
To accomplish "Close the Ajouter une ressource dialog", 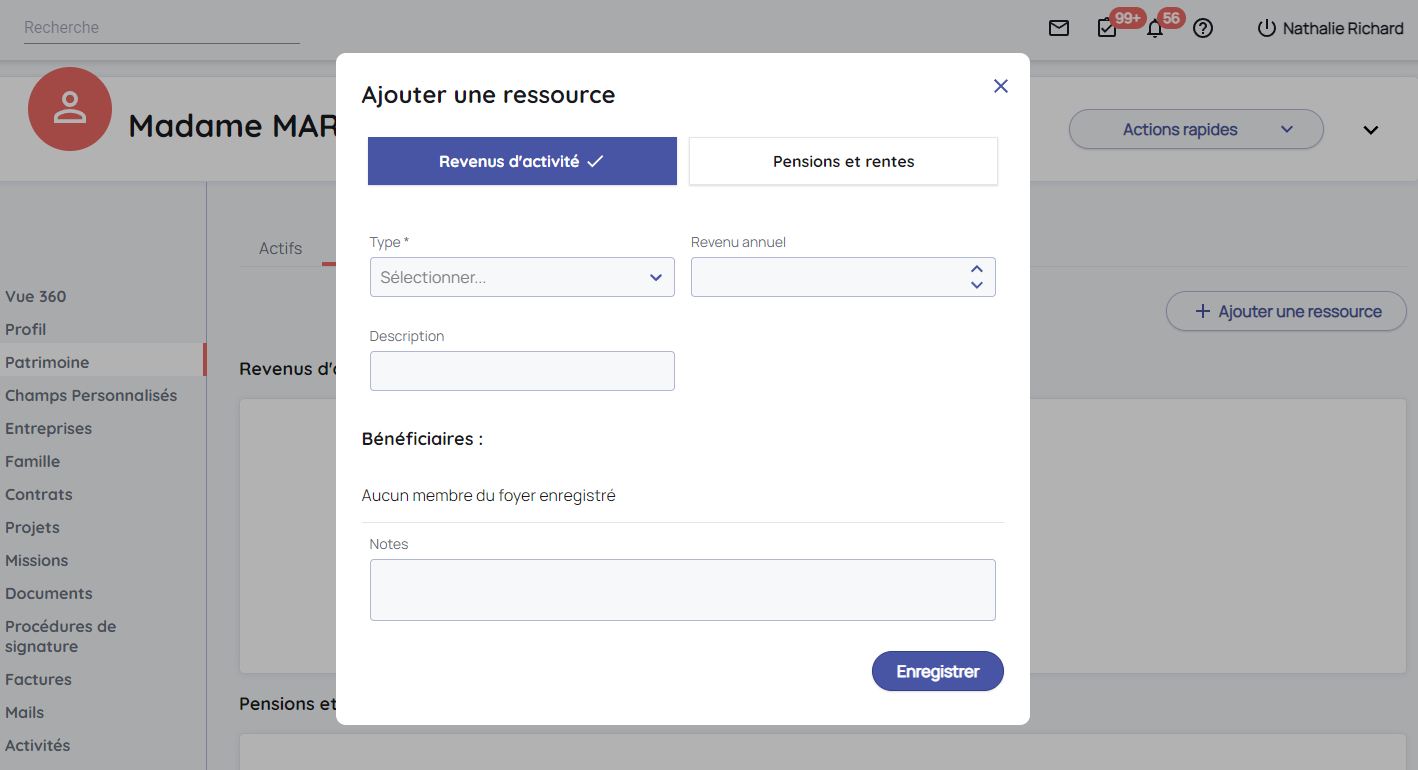I will point(1000,86).
